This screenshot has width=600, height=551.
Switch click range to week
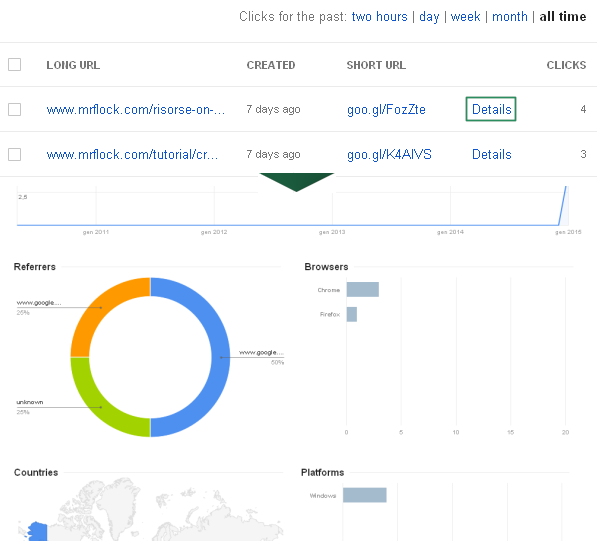pyautogui.click(x=465, y=17)
